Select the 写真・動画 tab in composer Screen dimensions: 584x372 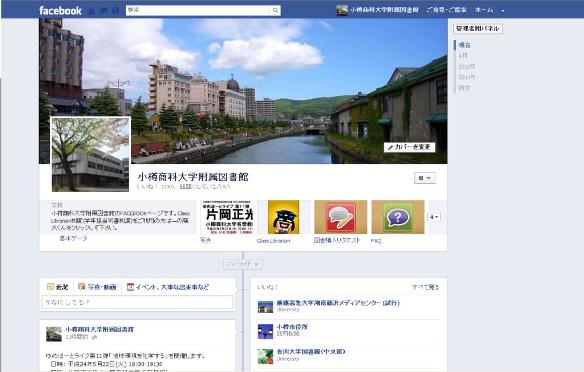pyautogui.click(x=98, y=287)
